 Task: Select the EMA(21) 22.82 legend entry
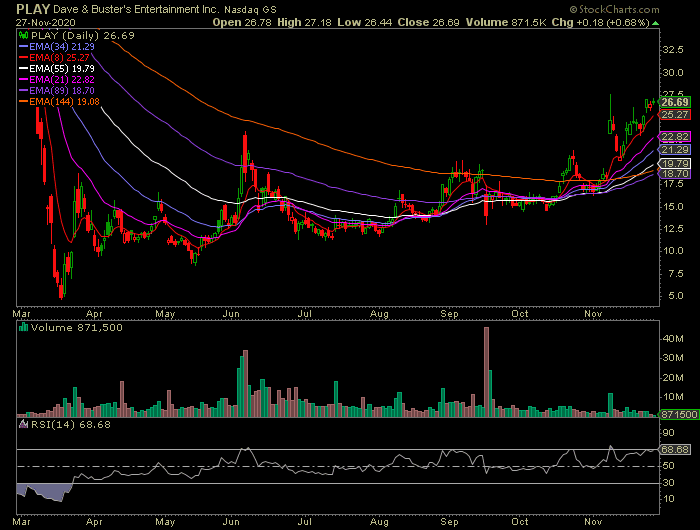[57, 79]
